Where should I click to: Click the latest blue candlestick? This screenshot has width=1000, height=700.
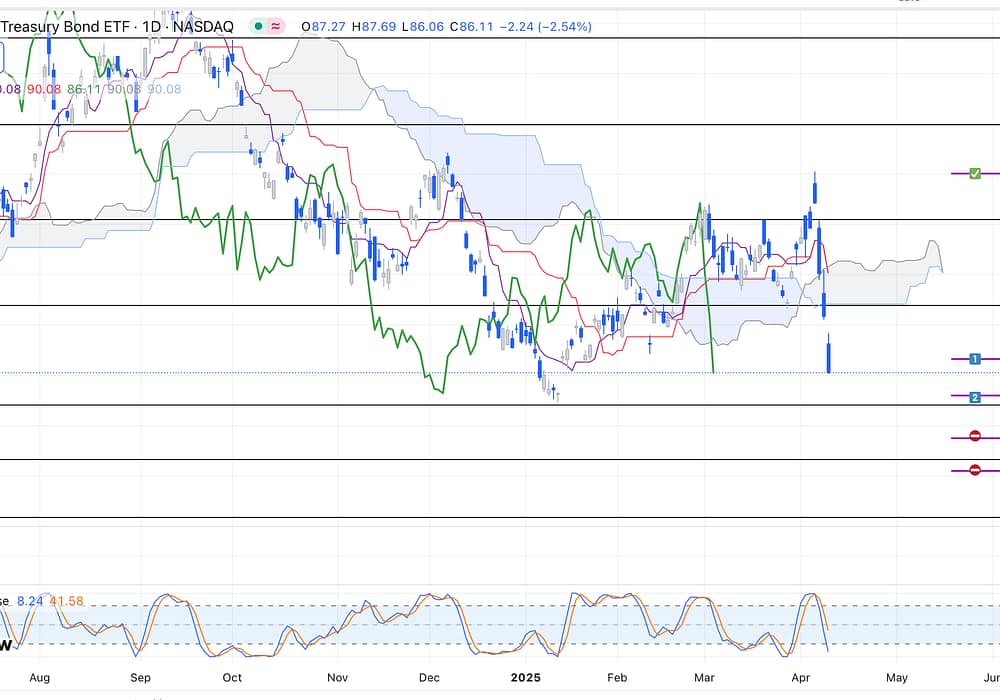click(830, 357)
